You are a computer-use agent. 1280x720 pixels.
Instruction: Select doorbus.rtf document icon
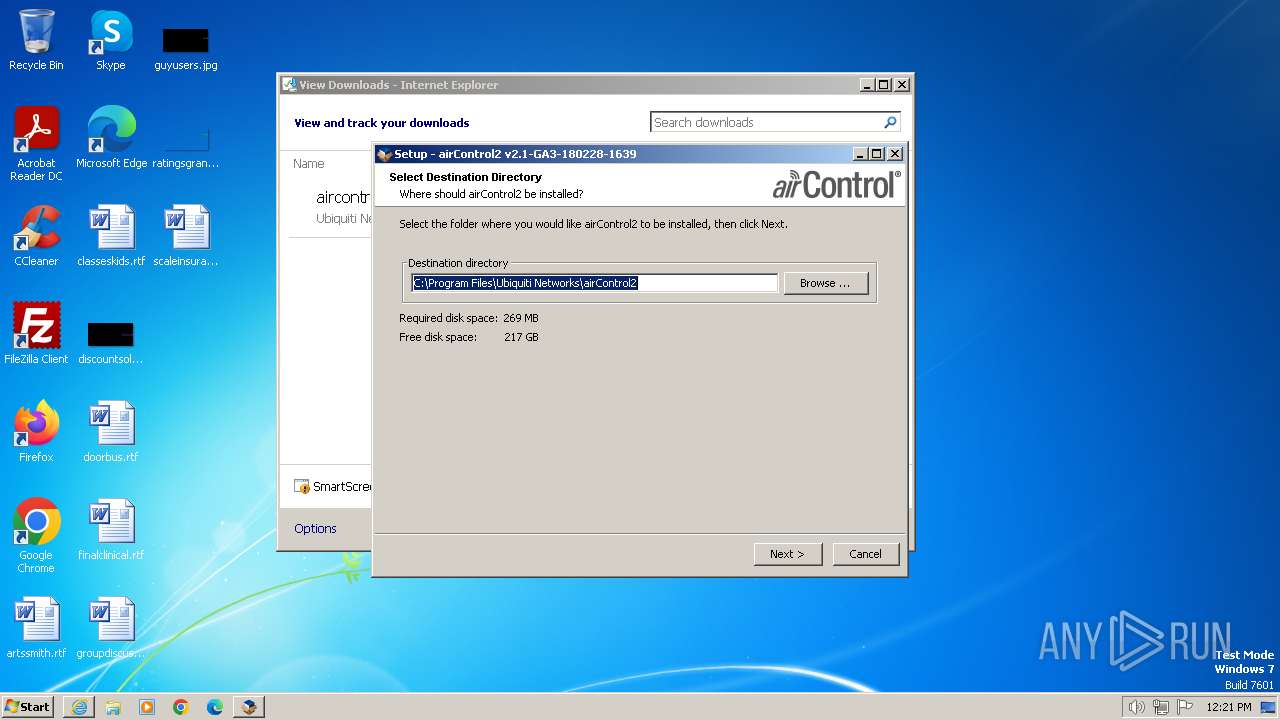tap(111, 432)
